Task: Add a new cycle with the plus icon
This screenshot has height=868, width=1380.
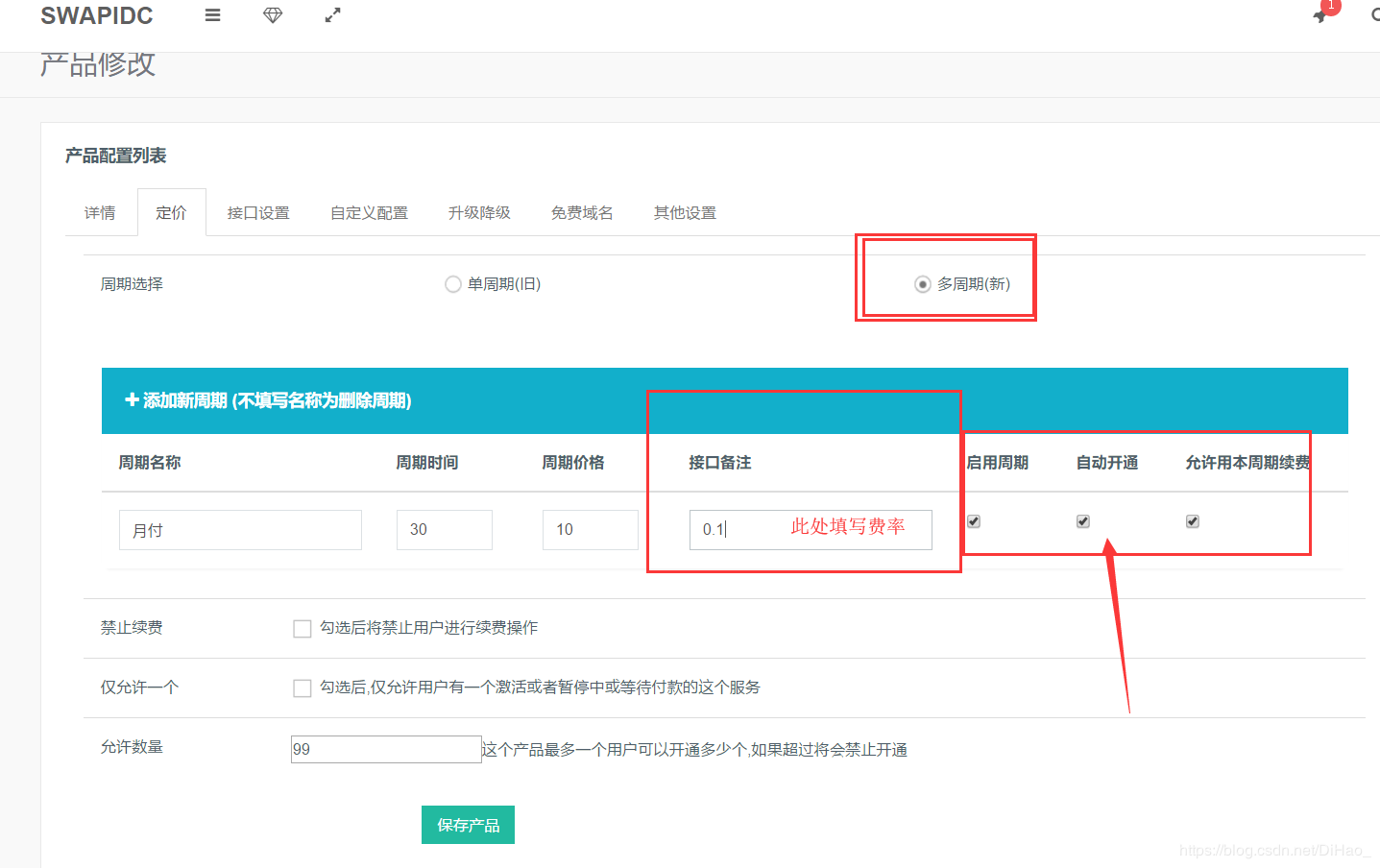Action: click(x=132, y=400)
